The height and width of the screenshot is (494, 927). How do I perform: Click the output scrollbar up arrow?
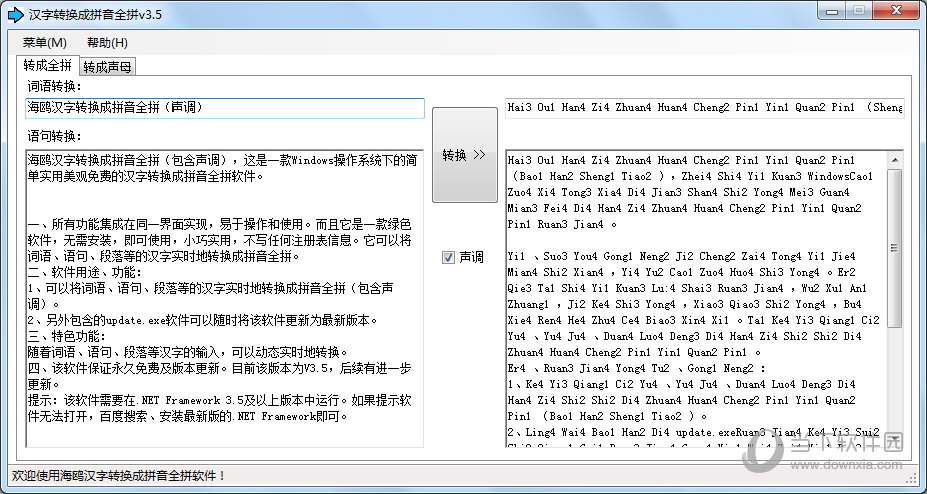[x=895, y=160]
